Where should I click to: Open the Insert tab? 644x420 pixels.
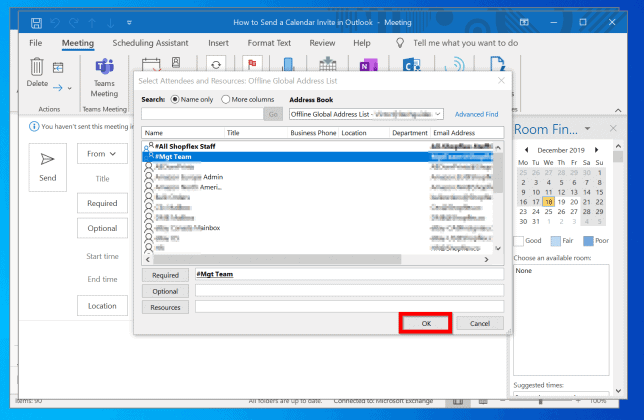[x=218, y=43]
